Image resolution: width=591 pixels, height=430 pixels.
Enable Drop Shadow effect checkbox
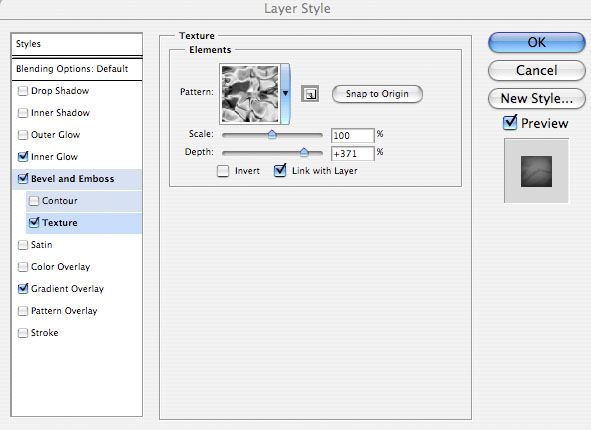pos(23,91)
